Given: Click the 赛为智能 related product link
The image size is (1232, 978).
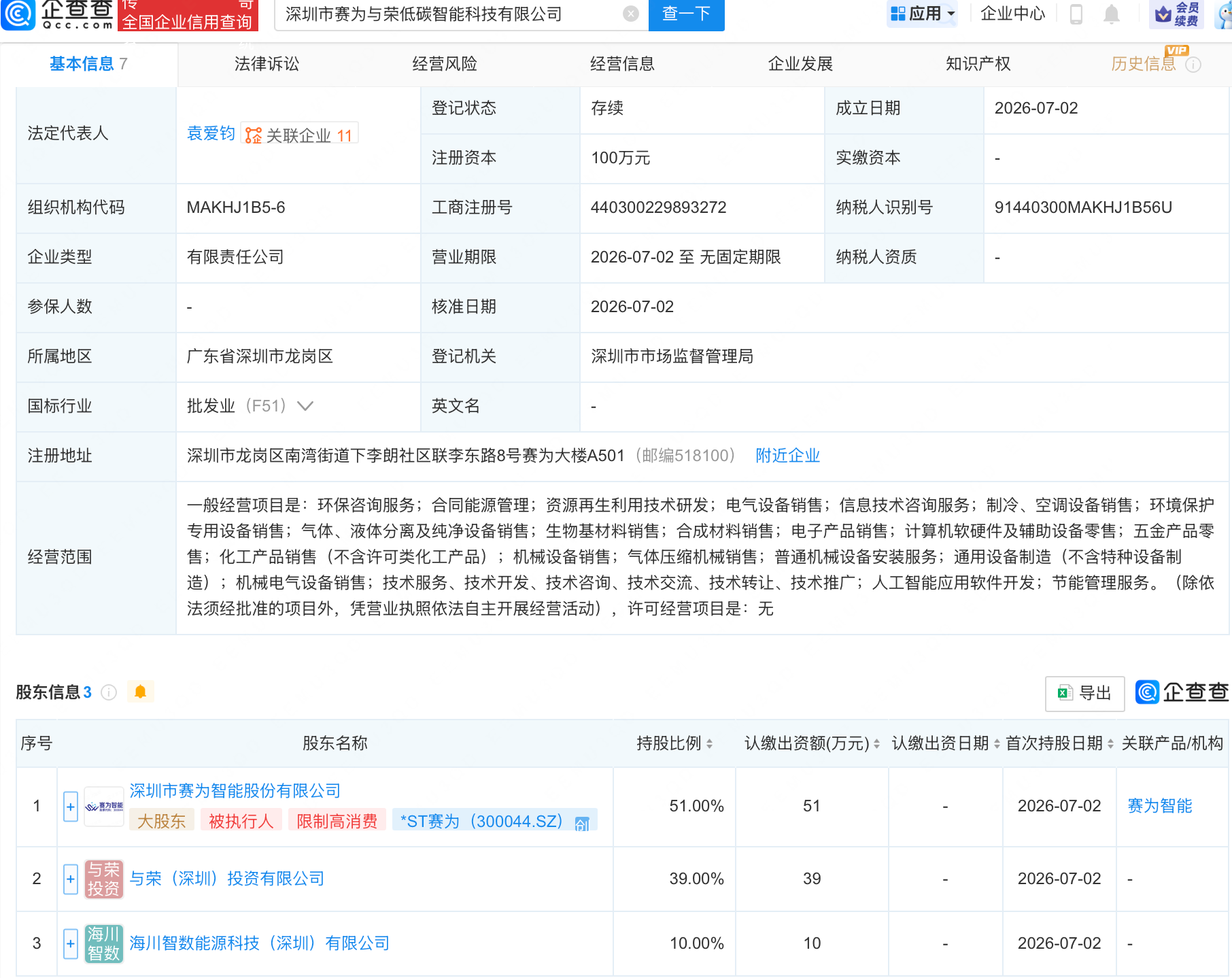Looking at the screenshot, I should (1160, 807).
